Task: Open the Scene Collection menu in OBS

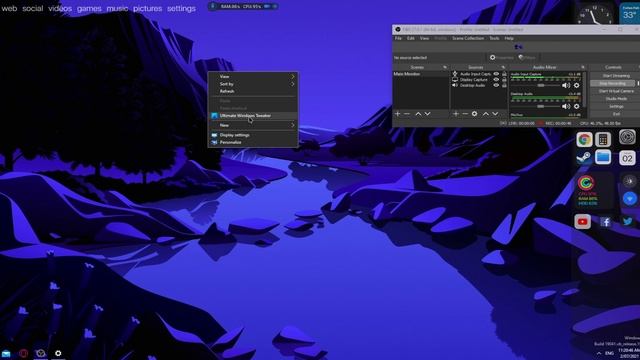Action: point(468,38)
